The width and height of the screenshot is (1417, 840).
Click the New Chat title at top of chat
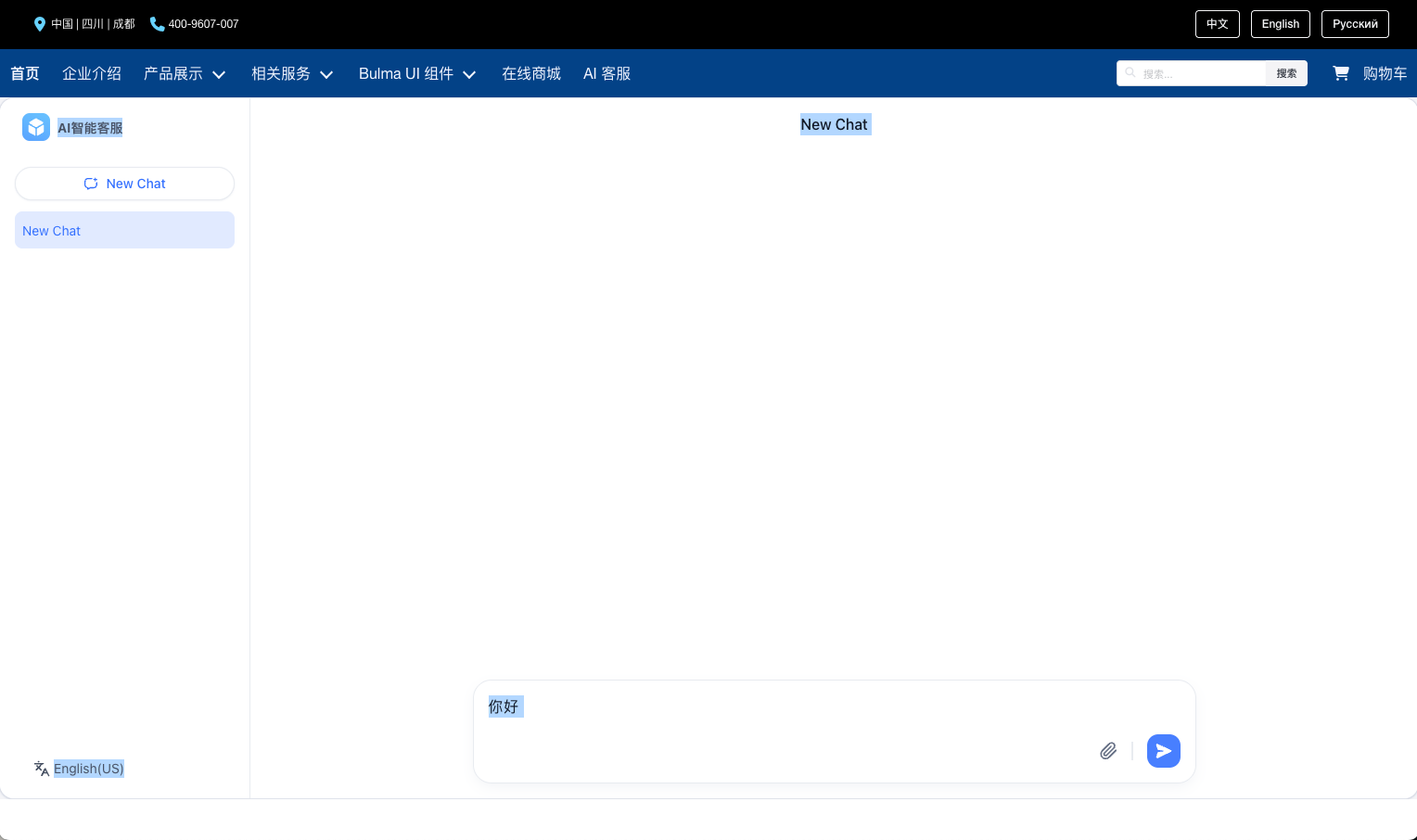click(835, 124)
